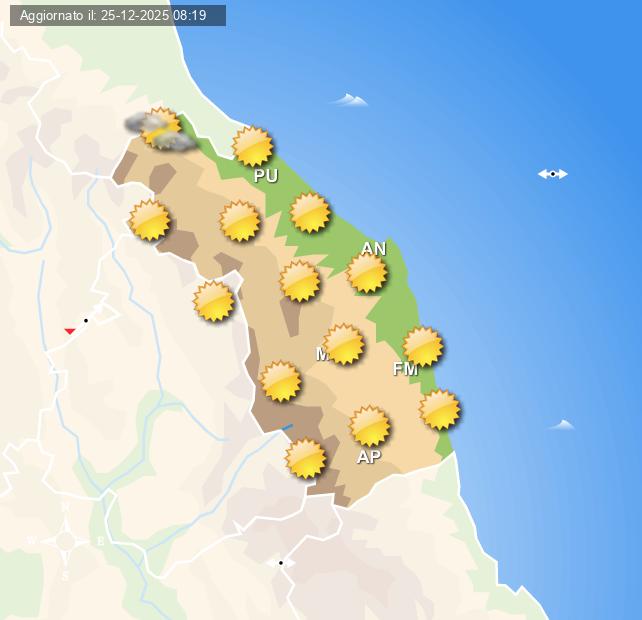Select the sun icon just below AN label
This screenshot has height=620, width=642.
(x=367, y=273)
